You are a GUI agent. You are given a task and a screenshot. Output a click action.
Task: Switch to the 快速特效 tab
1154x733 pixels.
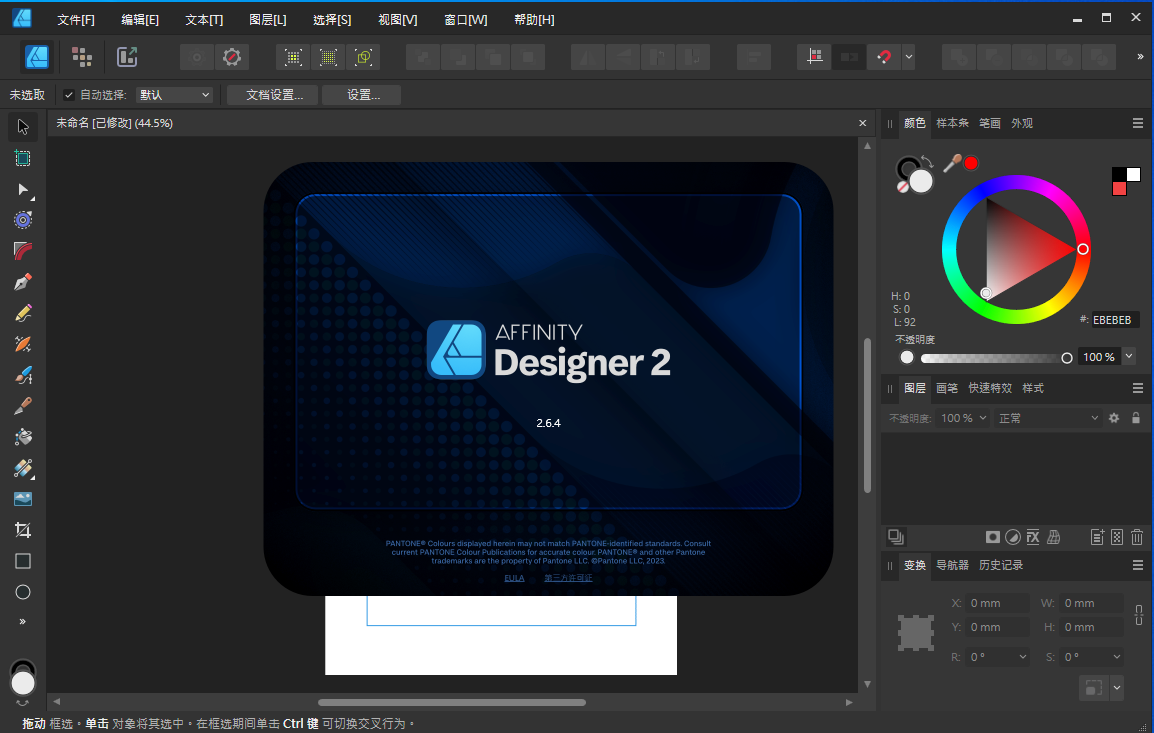click(990, 388)
